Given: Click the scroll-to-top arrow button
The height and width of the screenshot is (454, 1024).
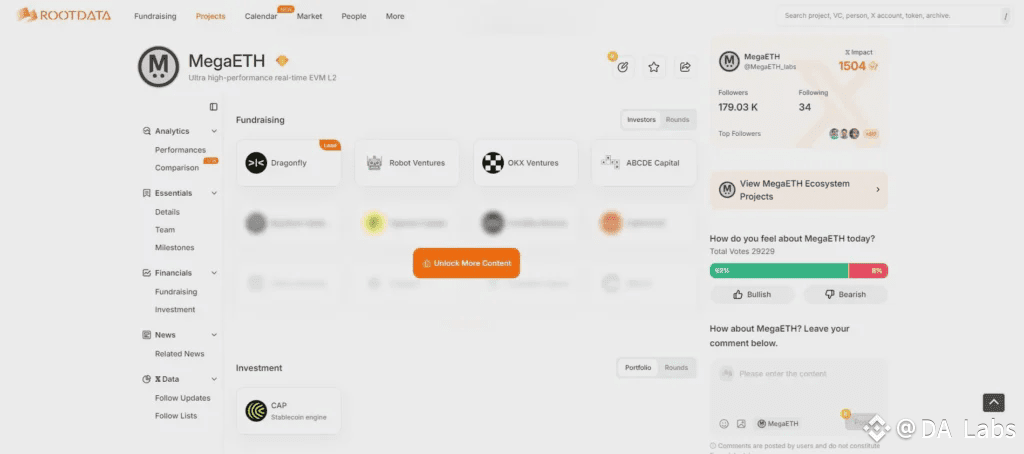Looking at the screenshot, I should (993, 402).
